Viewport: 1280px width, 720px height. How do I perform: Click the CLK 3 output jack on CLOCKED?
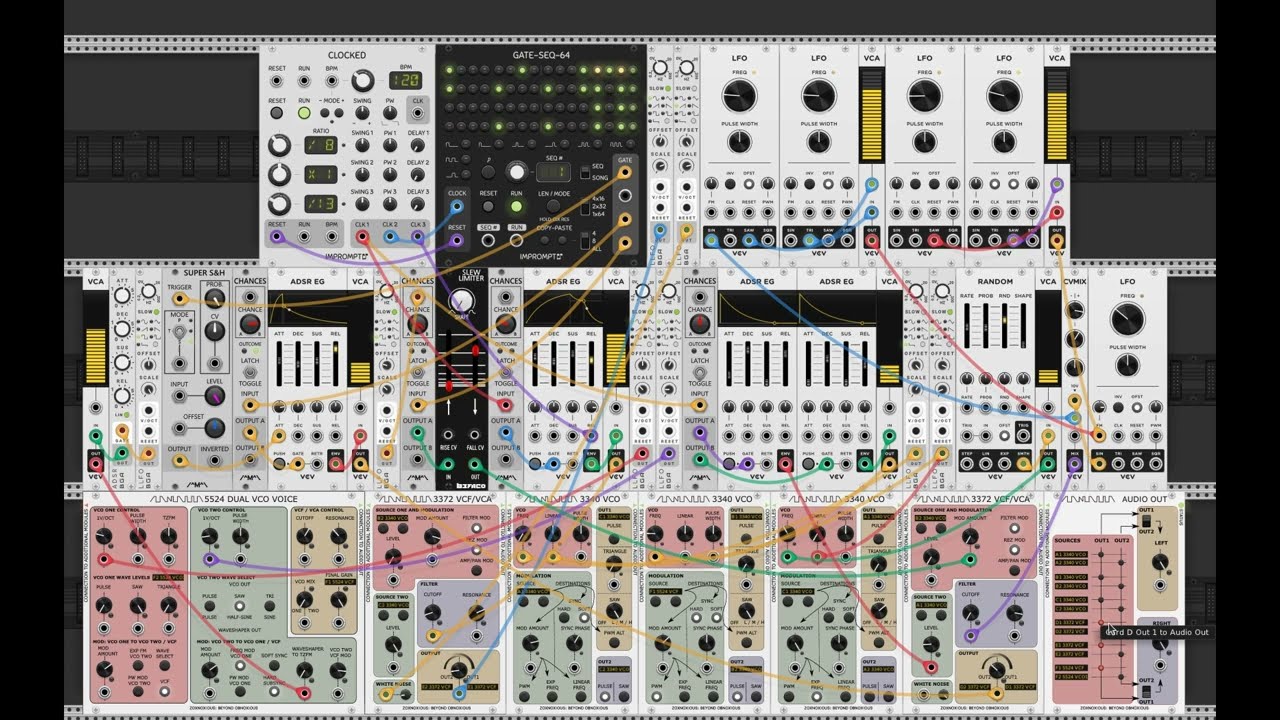pos(418,238)
